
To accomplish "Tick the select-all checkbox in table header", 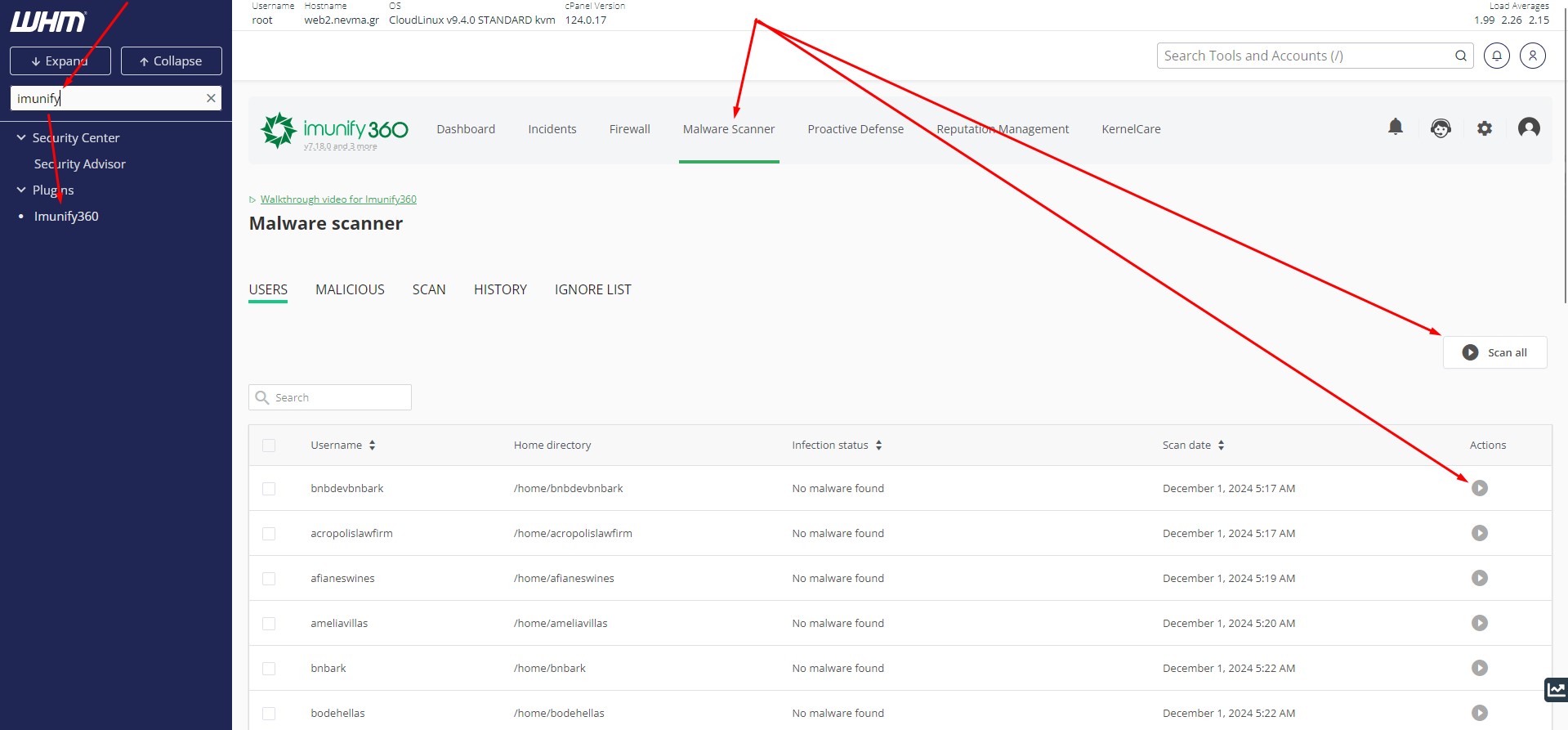I will (269, 446).
